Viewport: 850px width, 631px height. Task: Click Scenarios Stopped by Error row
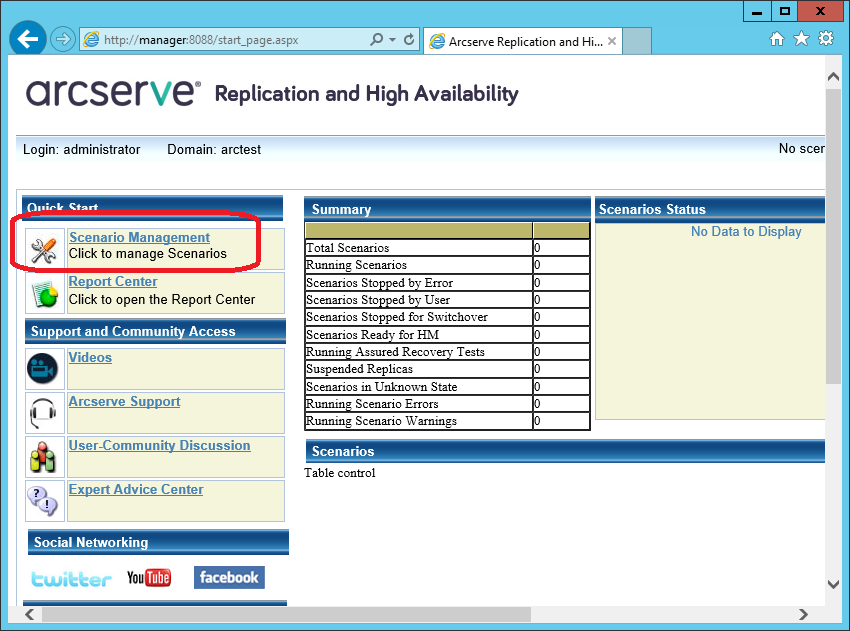(x=447, y=282)
